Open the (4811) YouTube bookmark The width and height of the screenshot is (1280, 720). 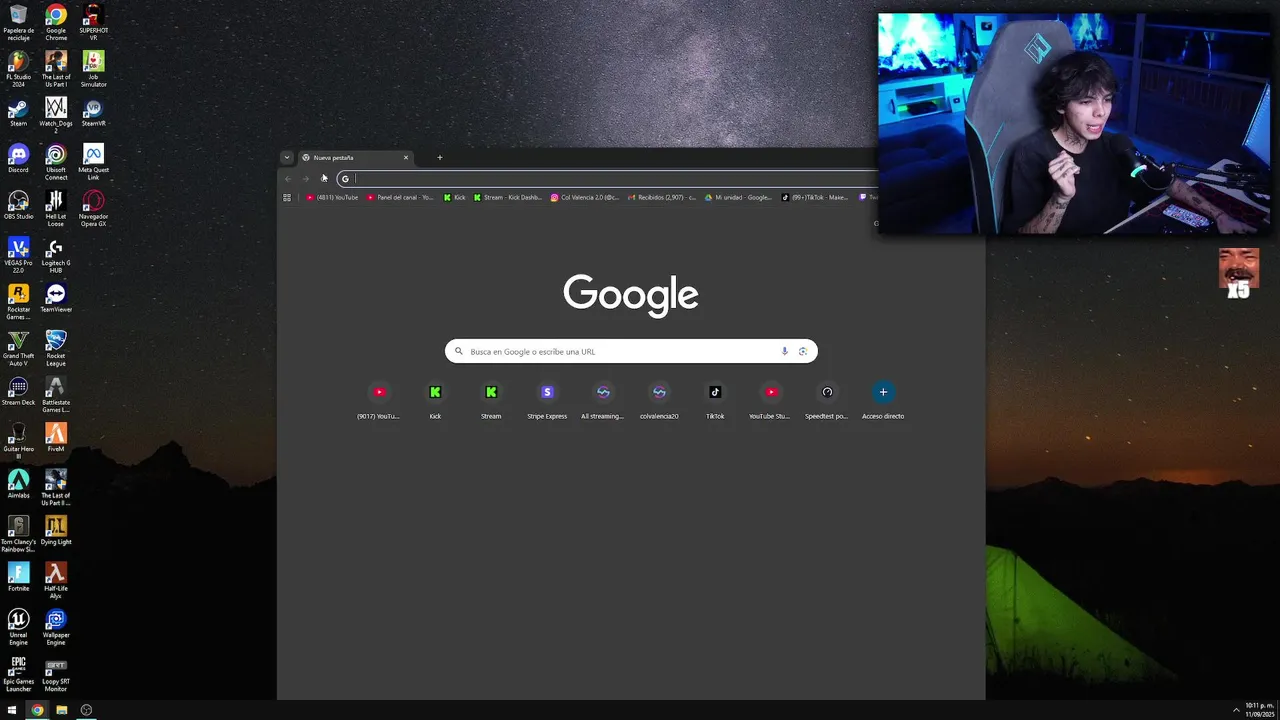[332, 197]
